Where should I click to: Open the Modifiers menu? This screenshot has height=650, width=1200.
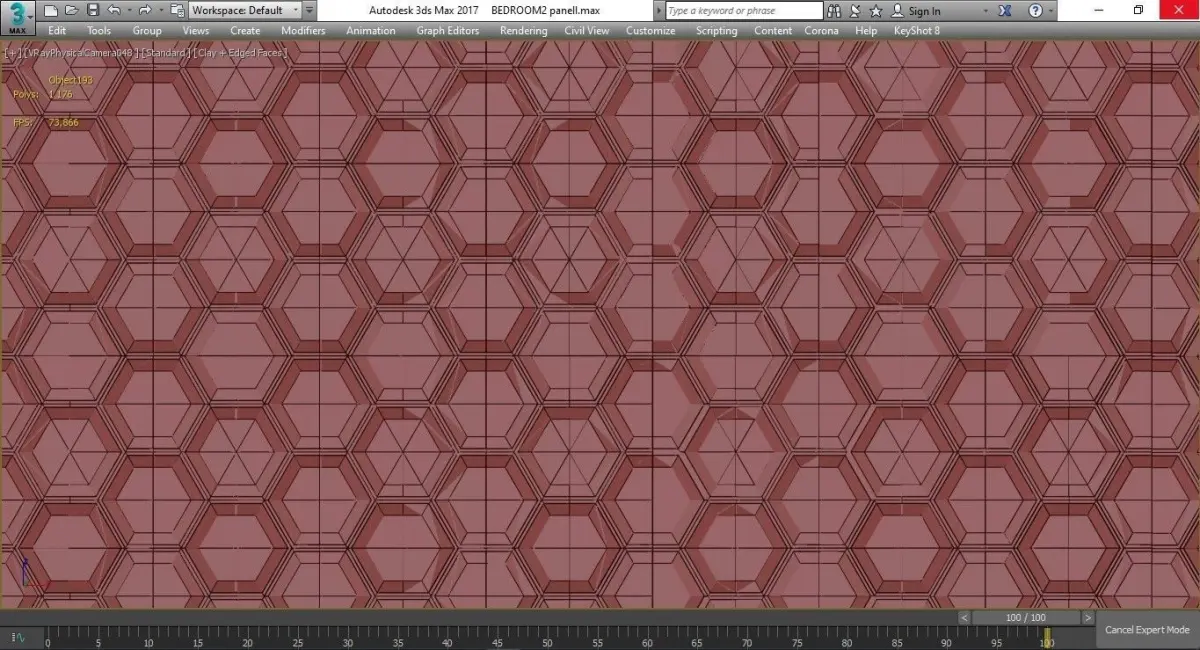click(x=303, y=30)
